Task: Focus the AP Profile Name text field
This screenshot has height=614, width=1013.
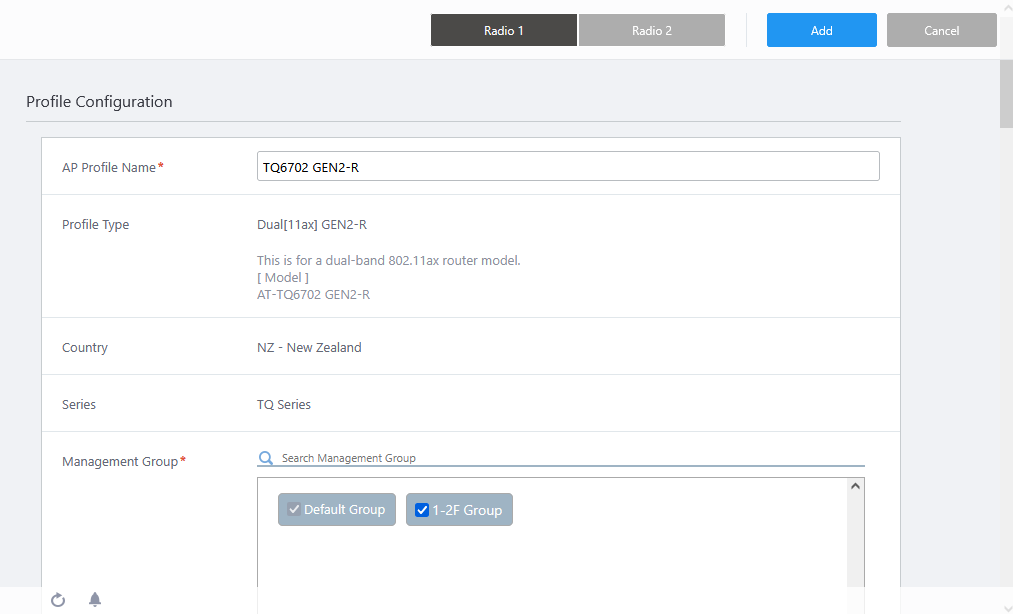Action: click(568, 167)
